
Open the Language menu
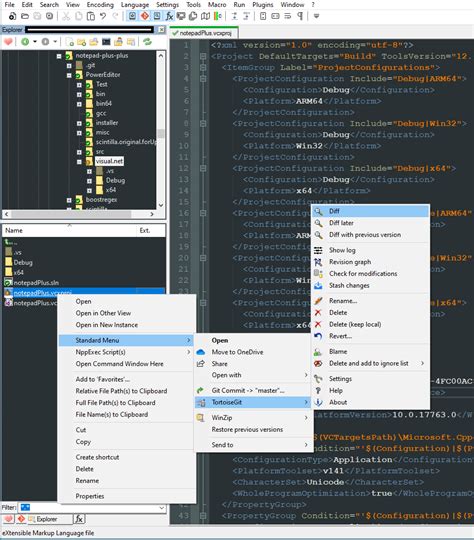tap(135, 5)
